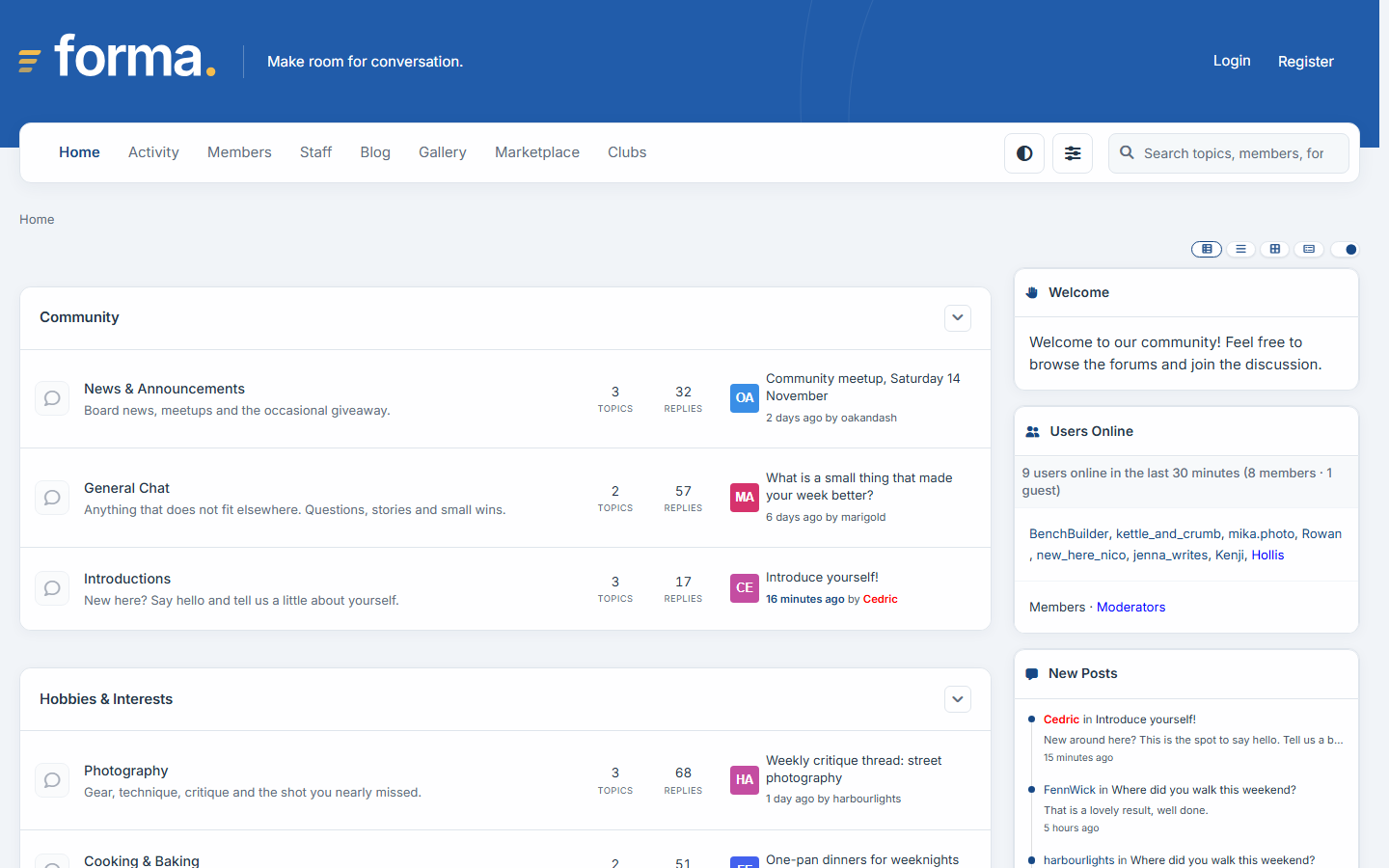Open theme settings via the sliders icon
This screenshot has height=868, width=1389.
1073,153
